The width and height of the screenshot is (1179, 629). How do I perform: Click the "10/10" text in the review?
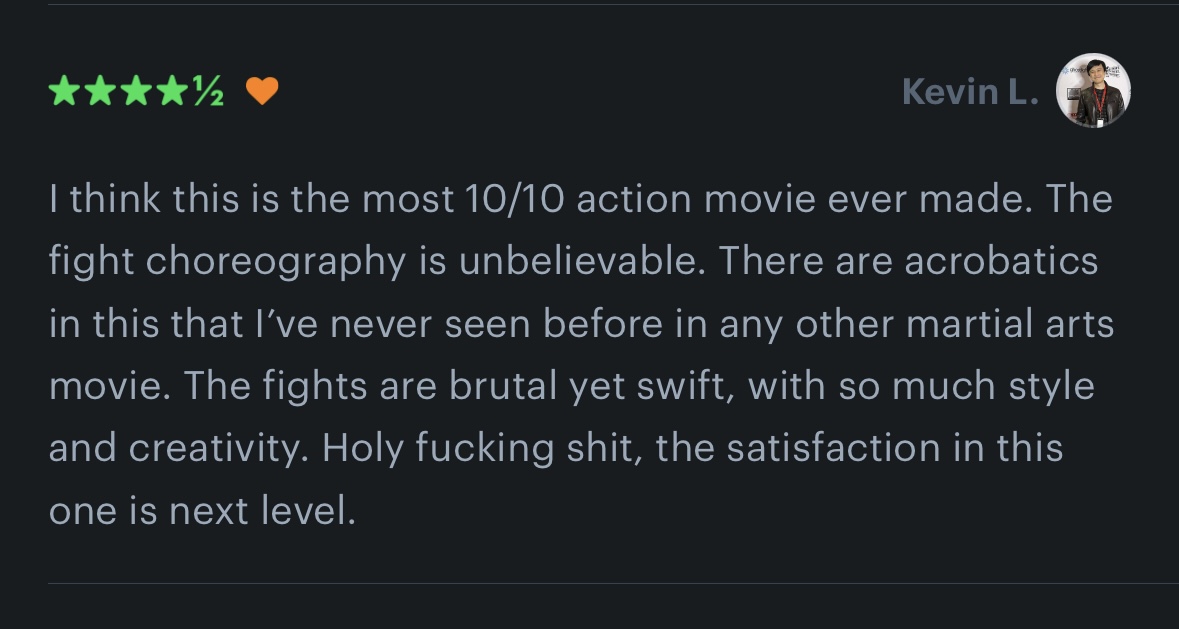tap(514, 200)
